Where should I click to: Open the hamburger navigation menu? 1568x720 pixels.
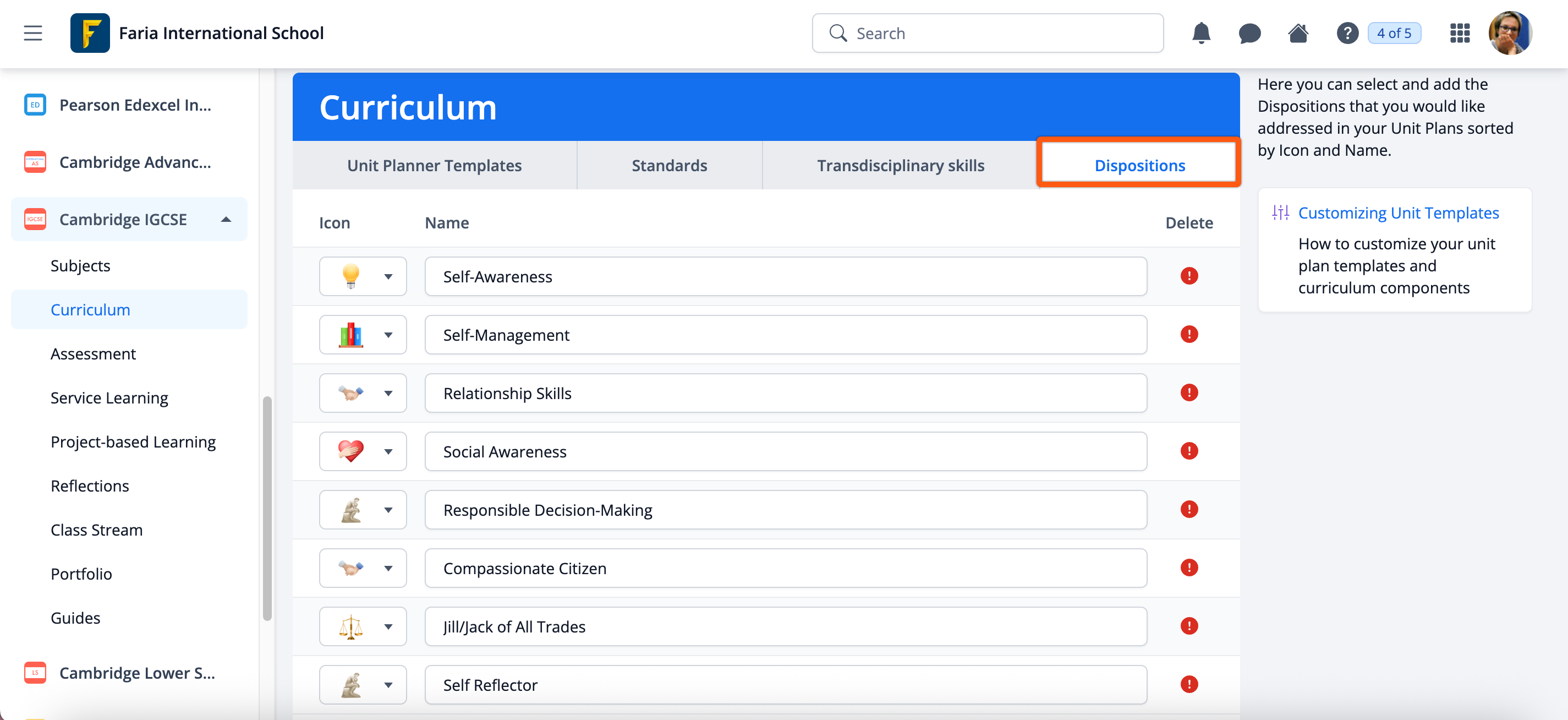[33, 33]
